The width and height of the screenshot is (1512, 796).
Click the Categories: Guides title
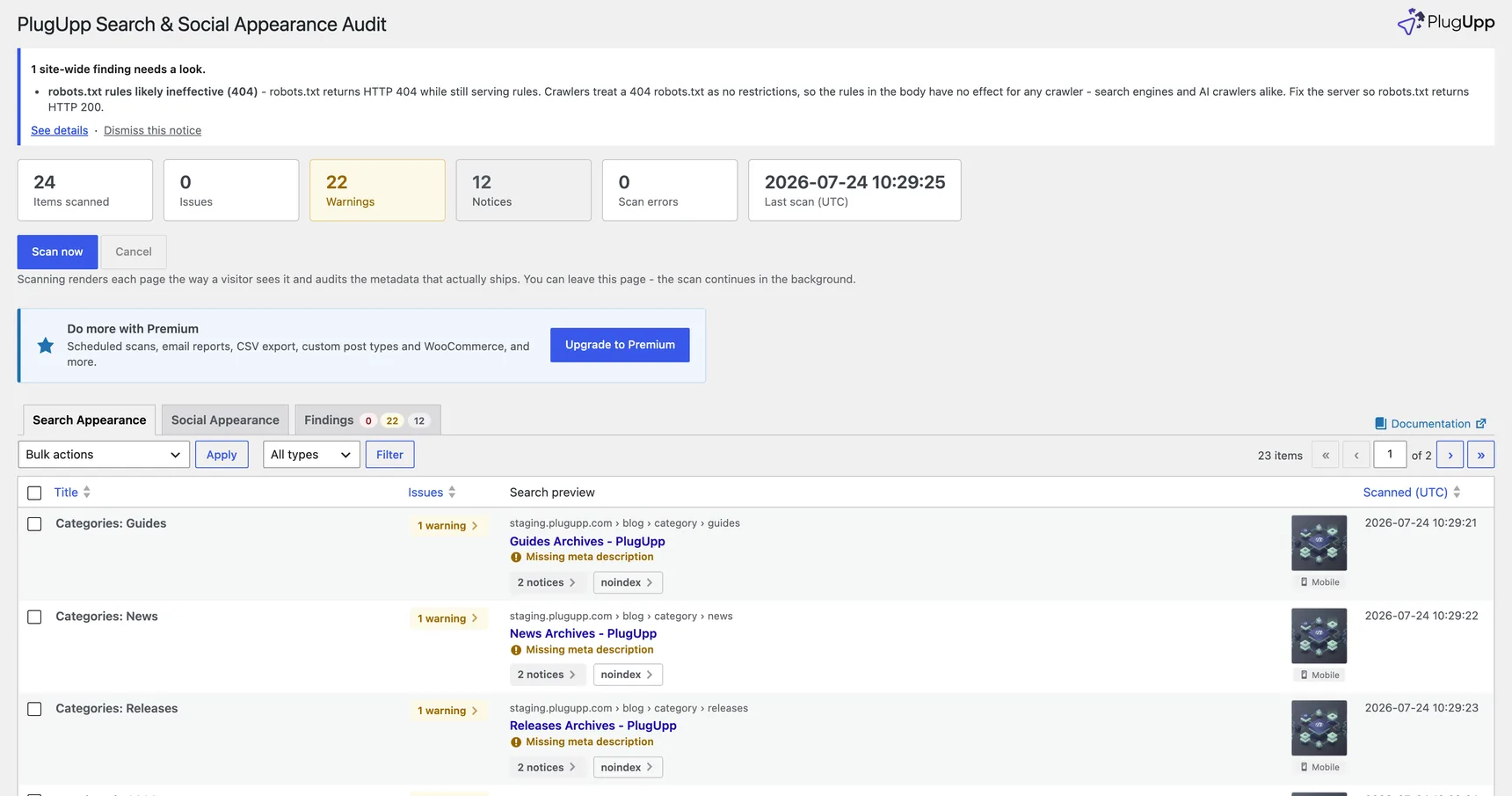click(111, 524)
